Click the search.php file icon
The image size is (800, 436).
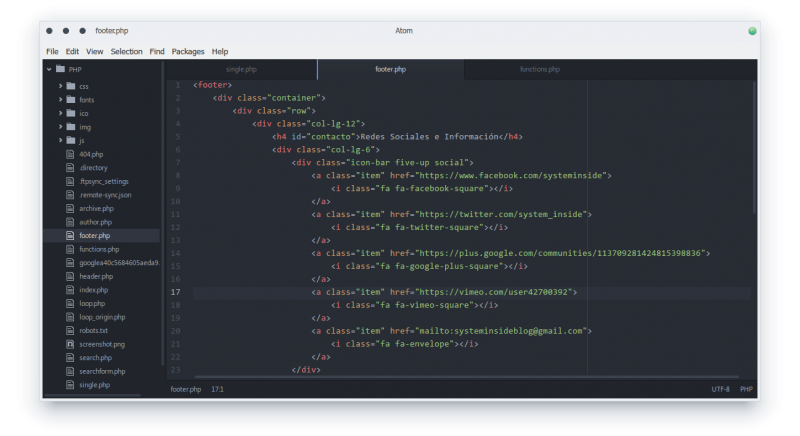70,357
